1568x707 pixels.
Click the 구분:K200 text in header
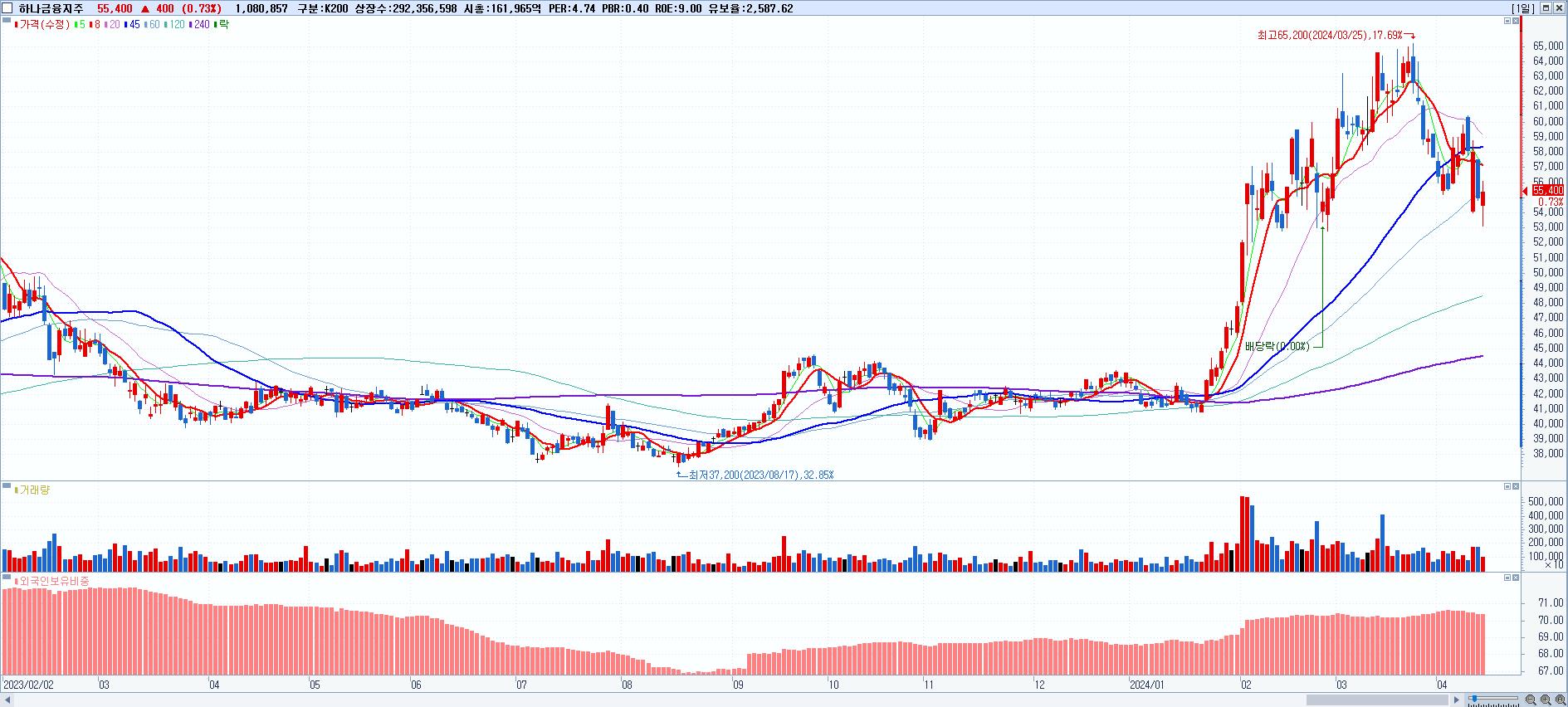click(x=323, y=8)
